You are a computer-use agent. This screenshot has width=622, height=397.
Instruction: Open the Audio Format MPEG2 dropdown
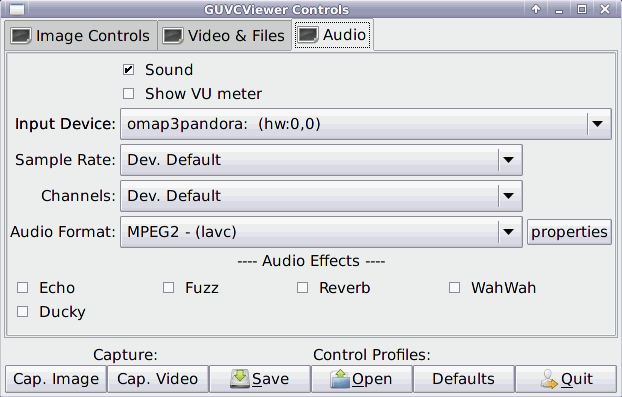coord(321,232)
